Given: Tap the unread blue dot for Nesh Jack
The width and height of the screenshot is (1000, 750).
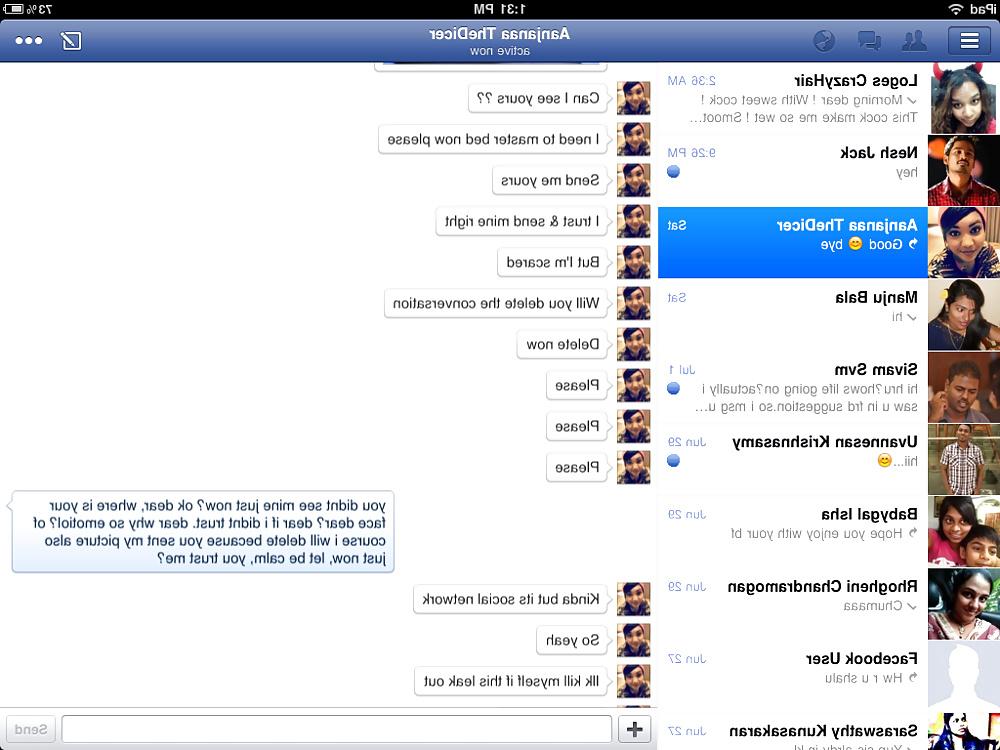Looking at the screenshot, I should 673,172.
